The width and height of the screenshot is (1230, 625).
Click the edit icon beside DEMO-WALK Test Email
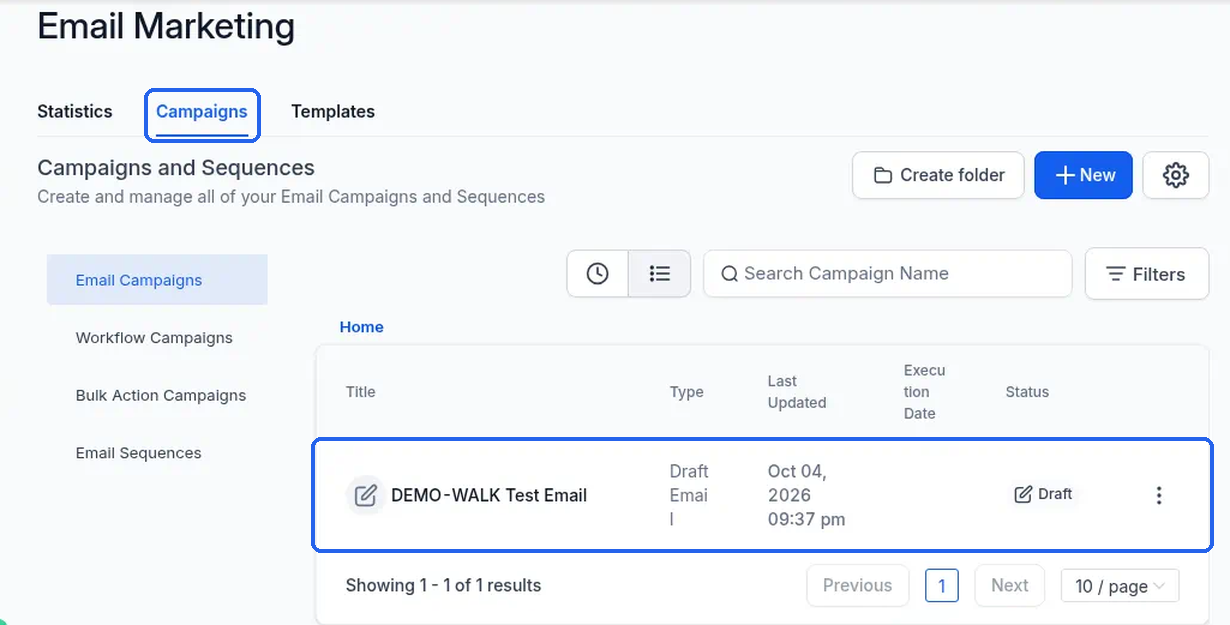[366, 495]
